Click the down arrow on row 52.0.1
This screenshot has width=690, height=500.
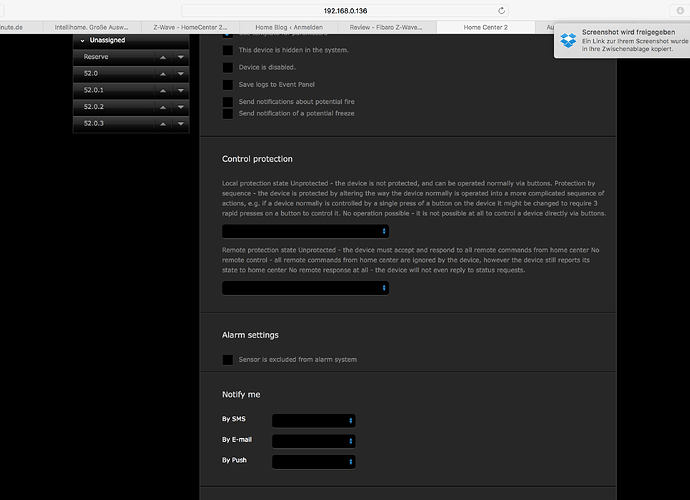tap(180, 91)
